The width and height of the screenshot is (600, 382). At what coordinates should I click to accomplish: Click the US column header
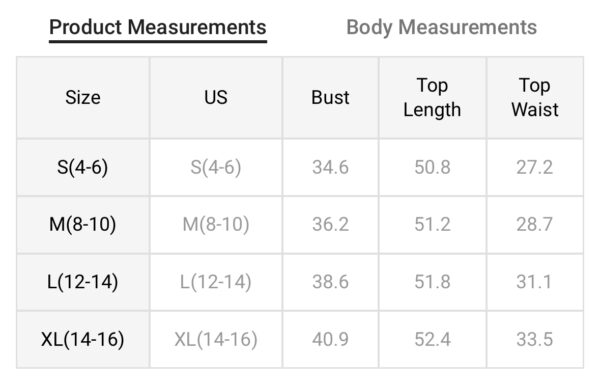[216, 97]
